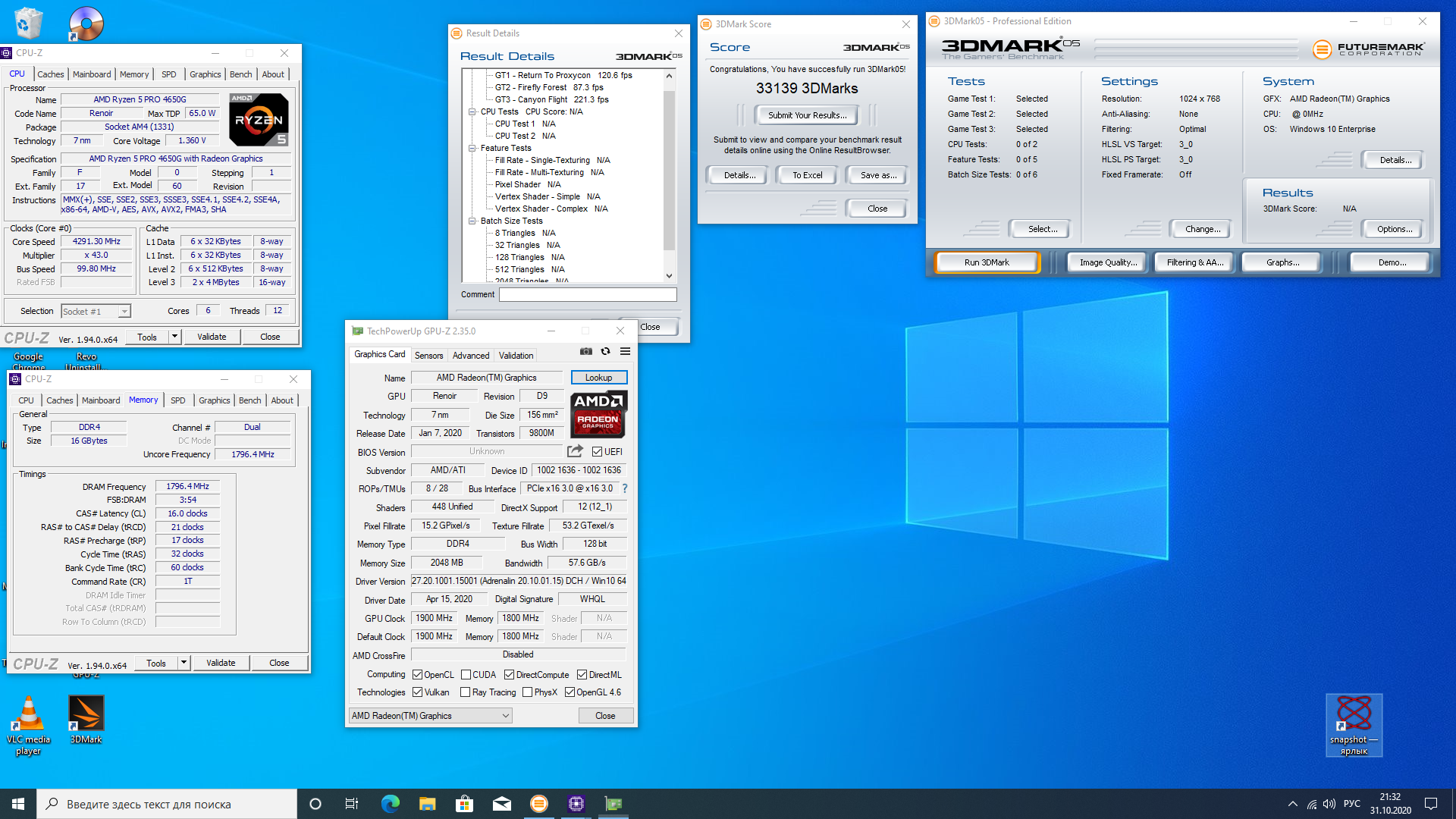Toggle the OpenCL checkbox

417,675
